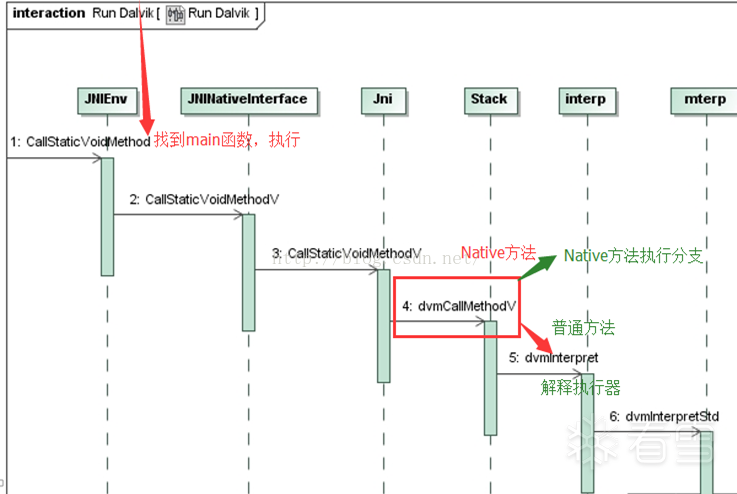The width and height of the screenshot is (737, 494).
Task: Click the message label '5: dvmInterpret'
Action: click(x=554, y=358)
